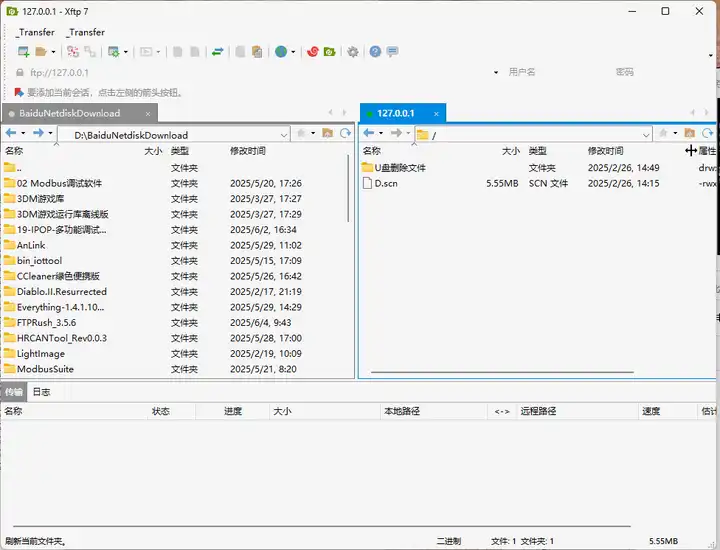Go back in the remote 127.0.0.1 pane

[369, 133]
